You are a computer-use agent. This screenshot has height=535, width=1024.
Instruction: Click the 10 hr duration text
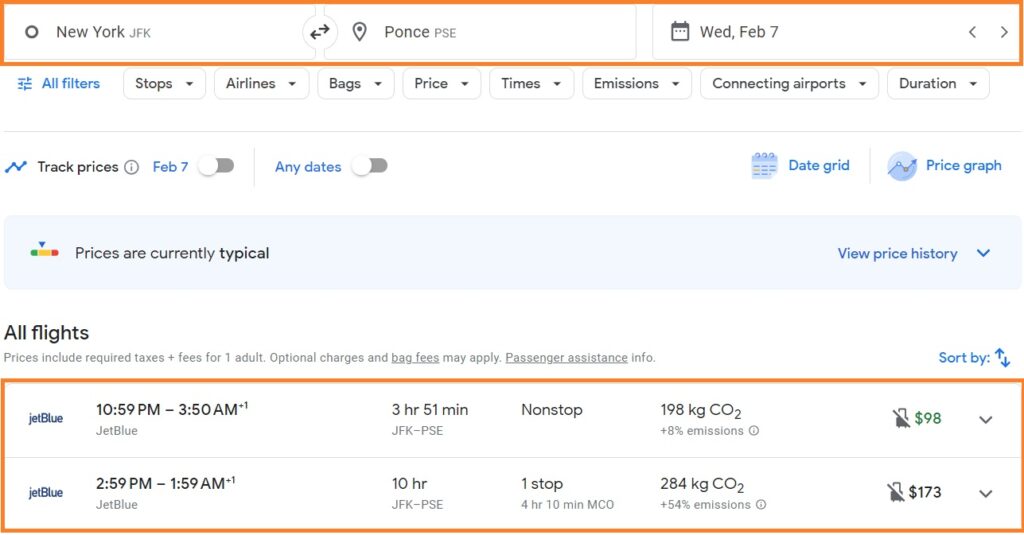coord(409,483)
